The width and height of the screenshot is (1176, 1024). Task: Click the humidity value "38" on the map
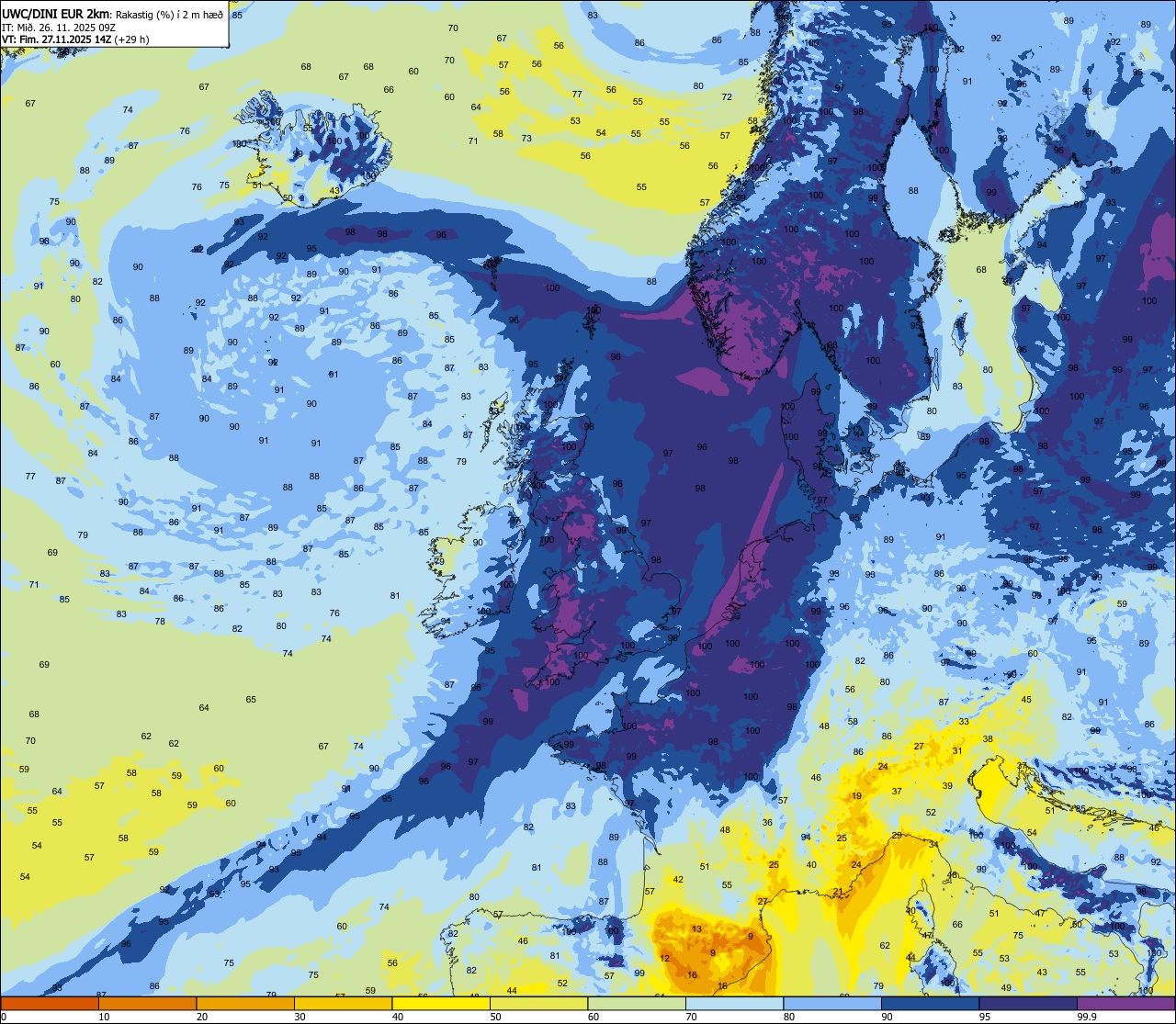coord(988,739)
